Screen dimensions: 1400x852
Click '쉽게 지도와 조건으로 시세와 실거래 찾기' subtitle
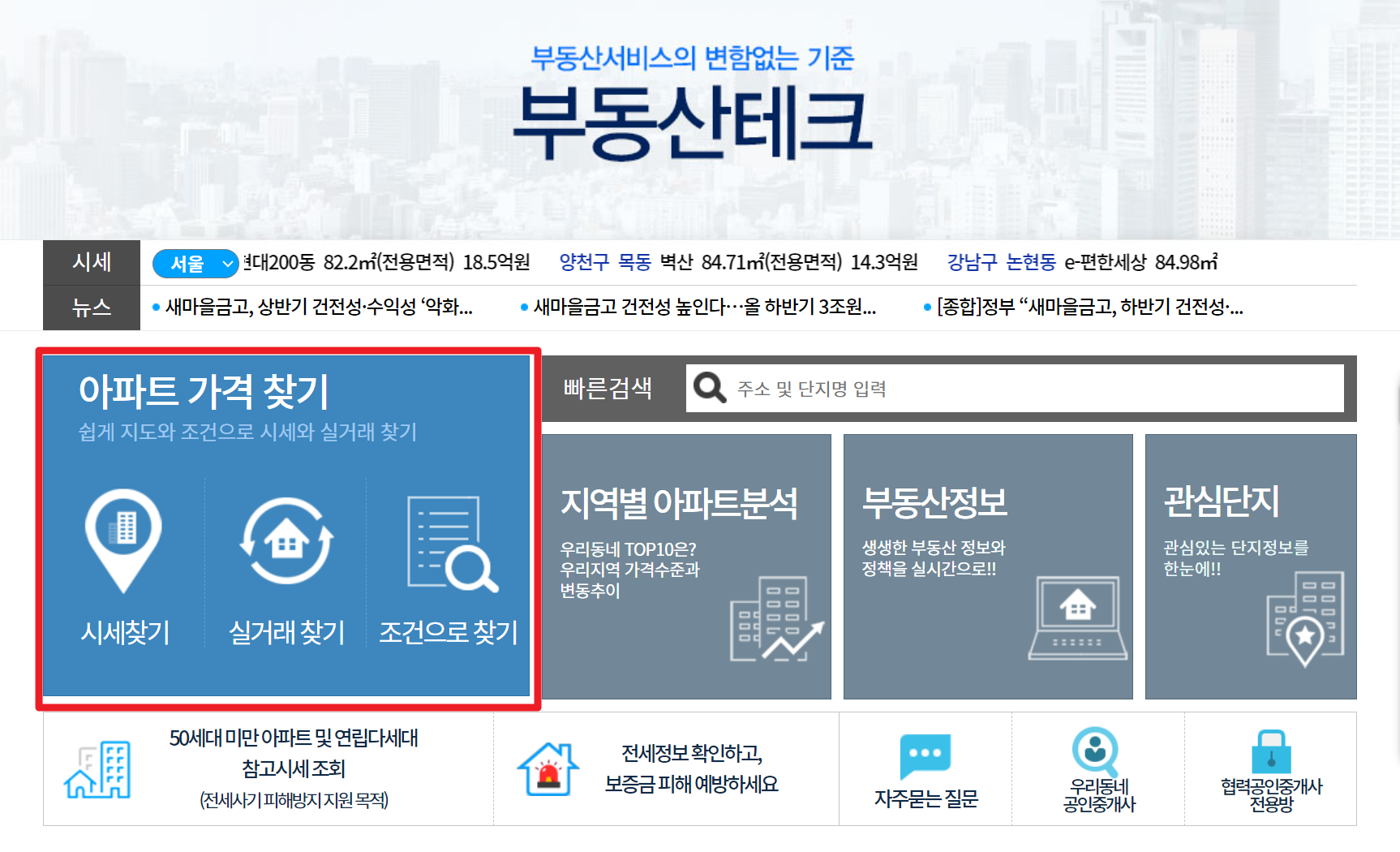[x=247, y=432]
